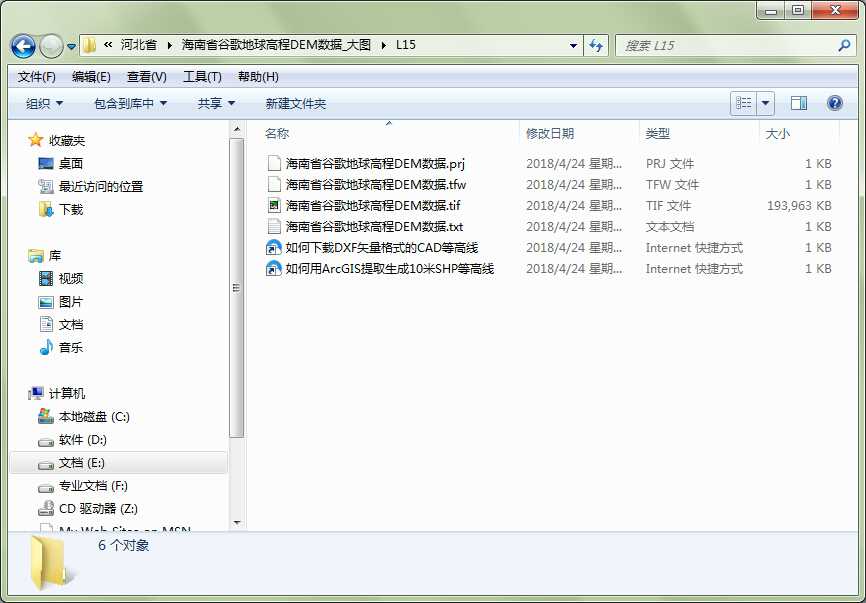Select the .prj file icon

274,163
